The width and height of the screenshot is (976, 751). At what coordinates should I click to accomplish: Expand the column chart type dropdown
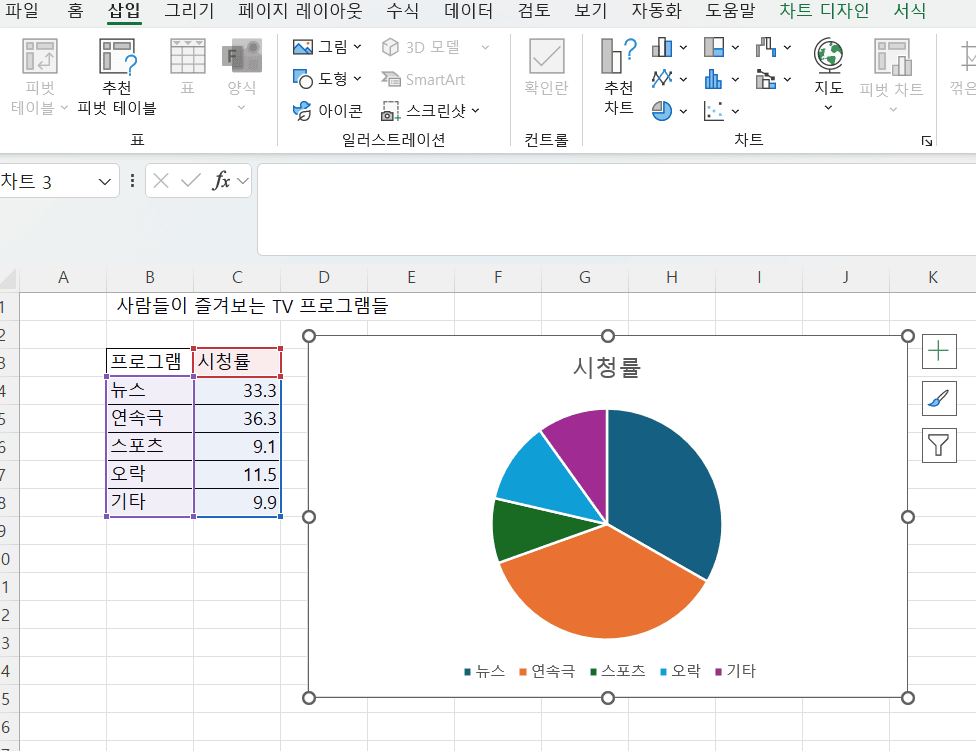(x=670, y=47)
